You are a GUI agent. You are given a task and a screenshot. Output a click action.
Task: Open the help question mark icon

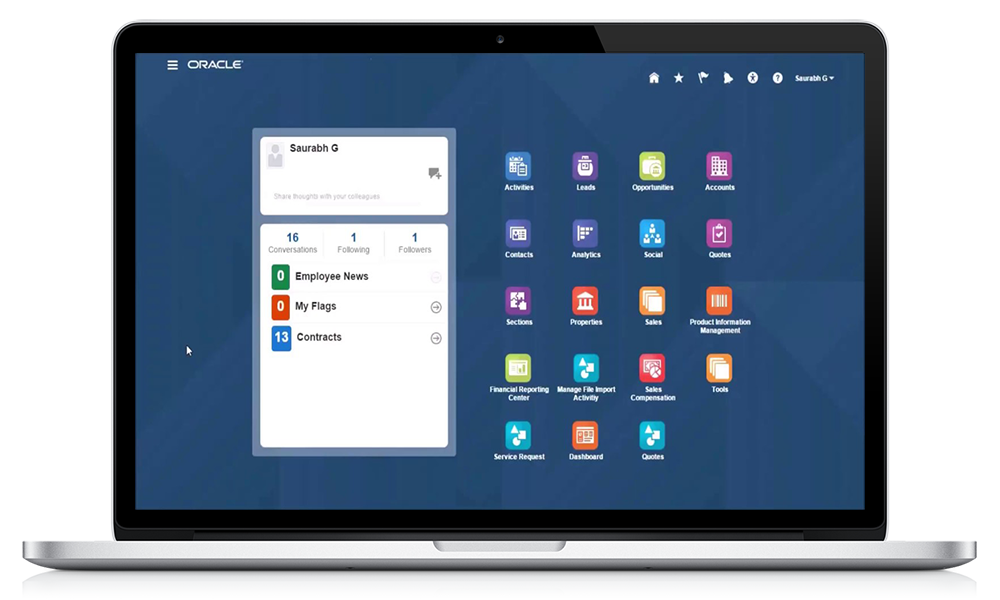(777, 78)
